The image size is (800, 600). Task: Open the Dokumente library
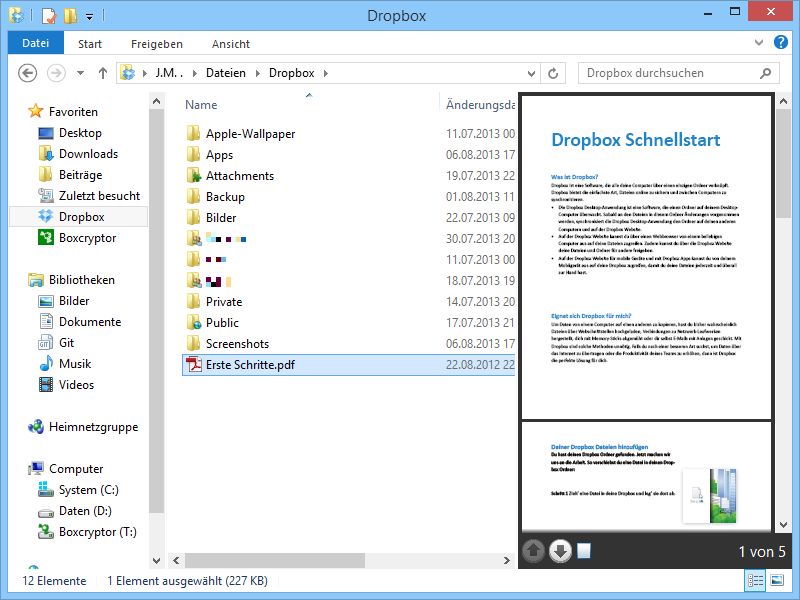tap(90, 321)
